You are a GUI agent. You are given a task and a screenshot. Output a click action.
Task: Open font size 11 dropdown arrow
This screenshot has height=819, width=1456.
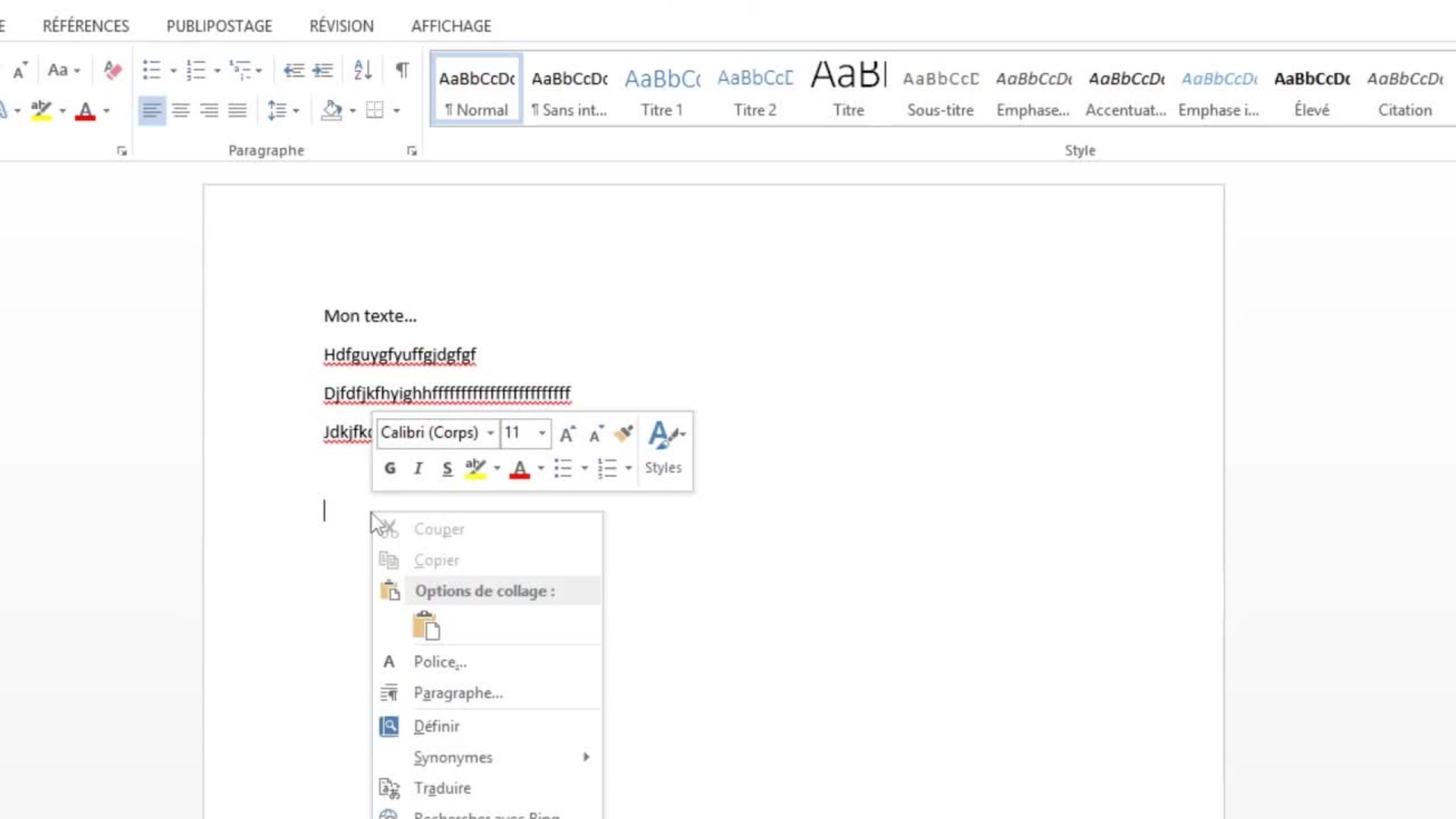542,433
